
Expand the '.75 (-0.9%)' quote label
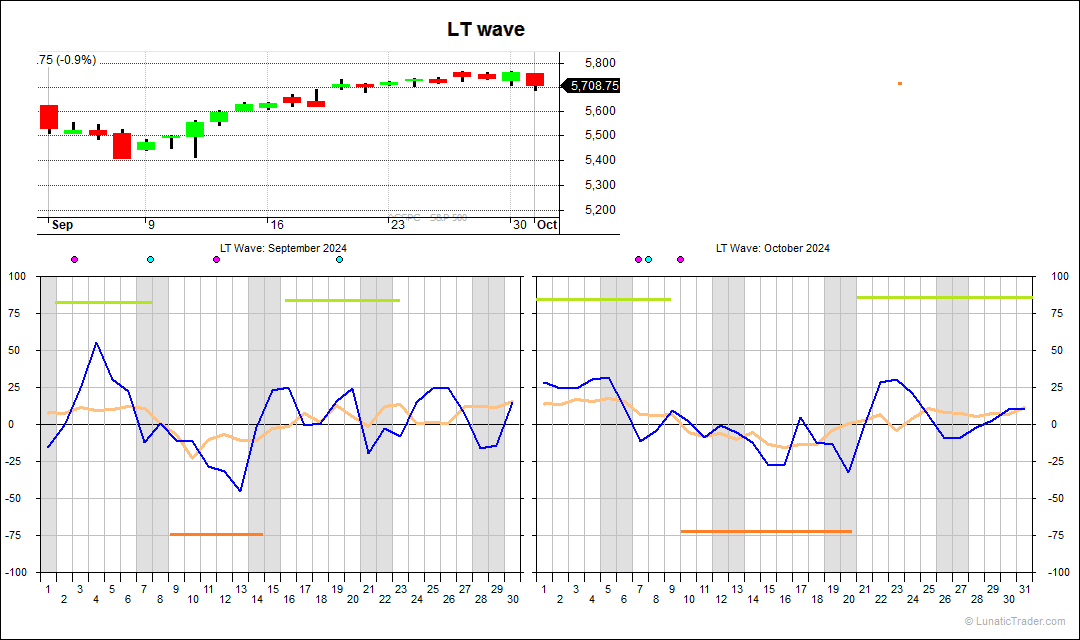click(66, 60)
